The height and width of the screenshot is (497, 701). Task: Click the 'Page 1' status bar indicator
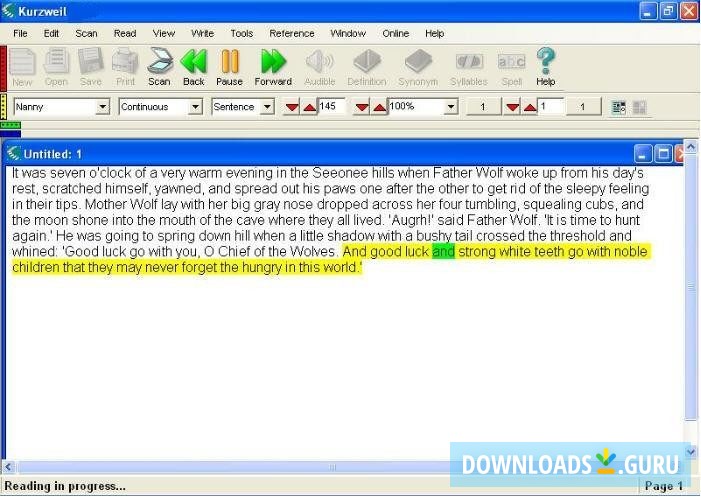click(664, 486)
